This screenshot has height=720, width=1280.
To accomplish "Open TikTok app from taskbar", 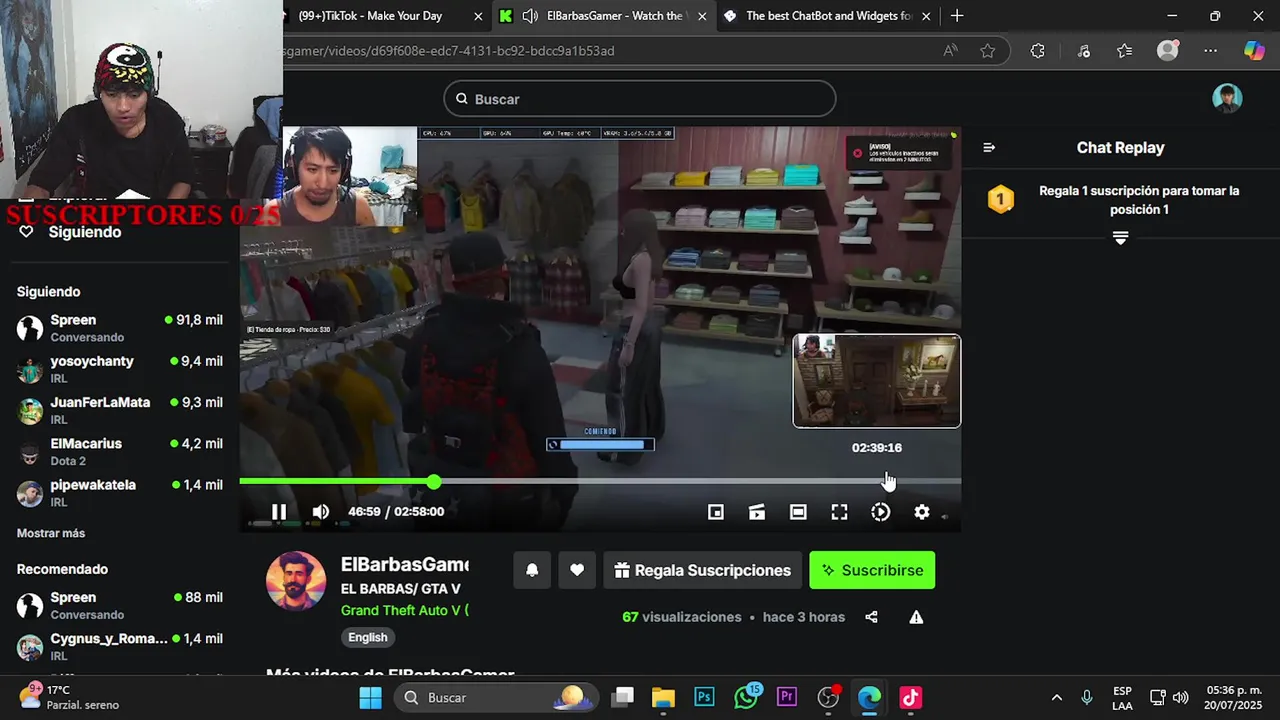I will [x=910, y=697].
